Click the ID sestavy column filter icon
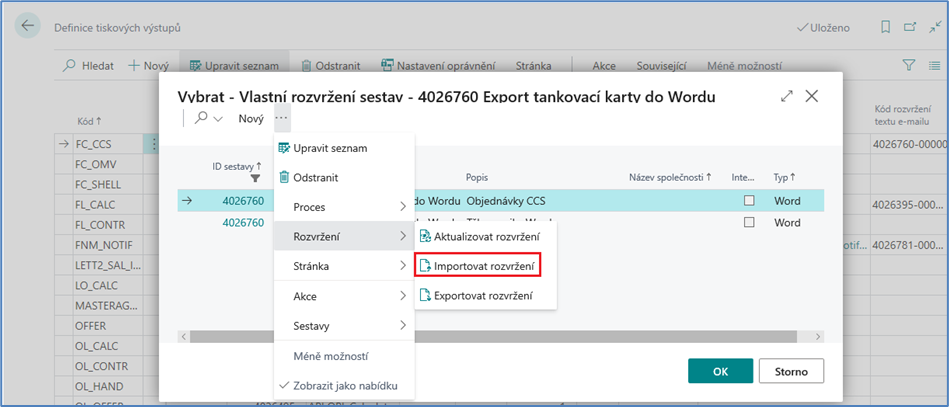949x407 pixels. click(x=255, y=179)
